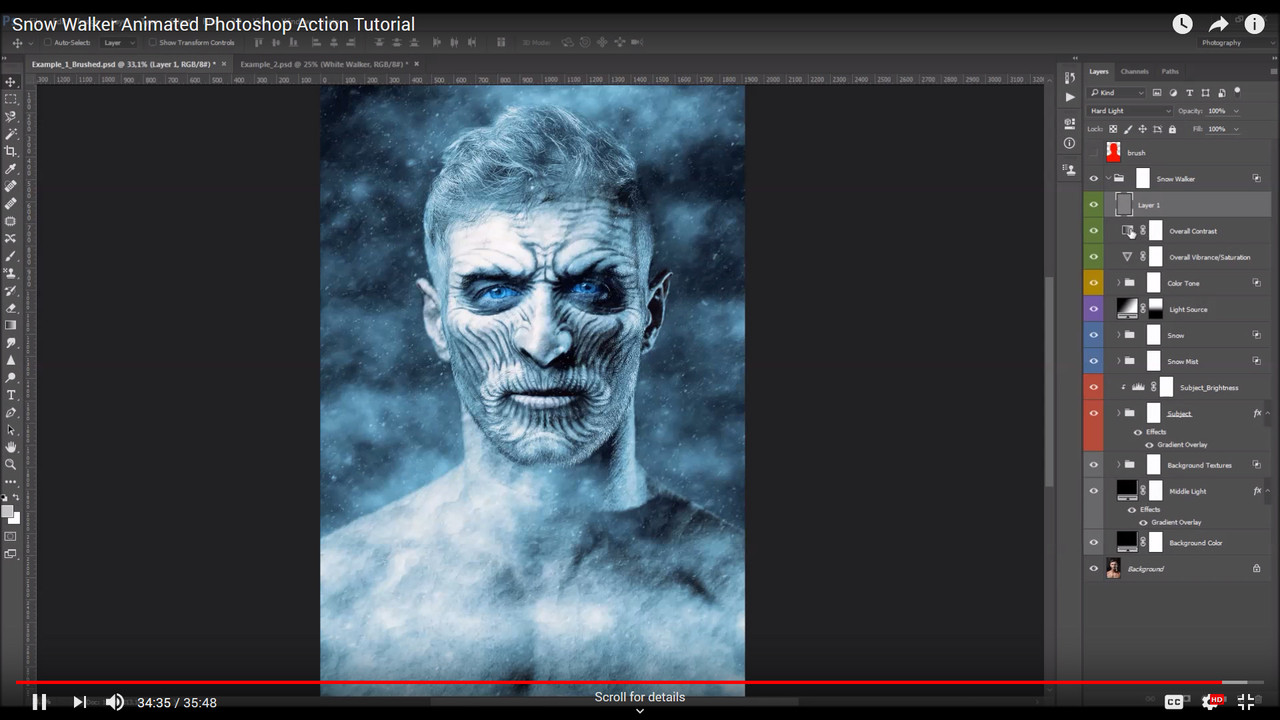Activate the Type tool
This screenshot has width=1280, height=720.
(x=11, y=394)
